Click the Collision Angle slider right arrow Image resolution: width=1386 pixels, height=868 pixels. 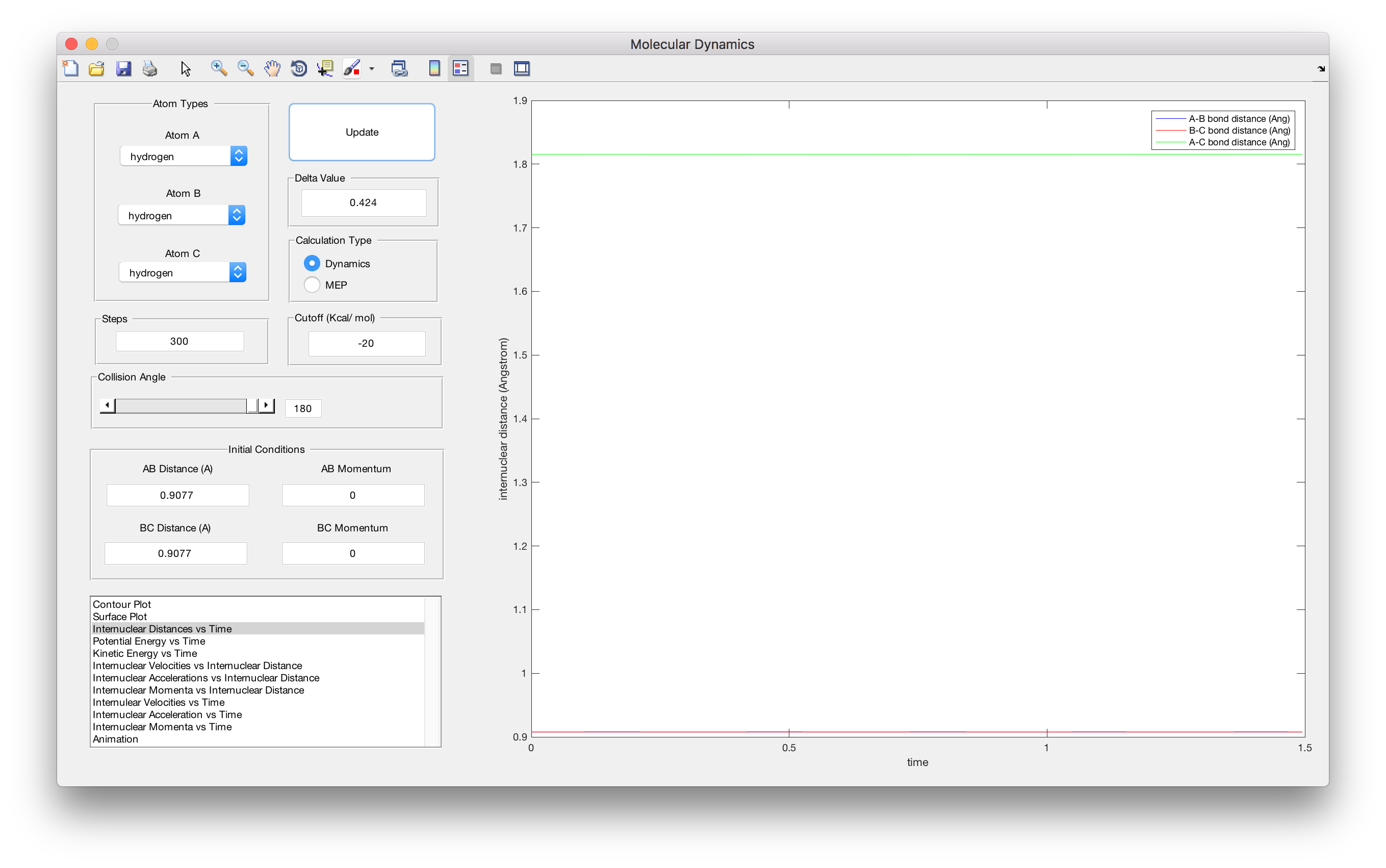coord(266,406)
